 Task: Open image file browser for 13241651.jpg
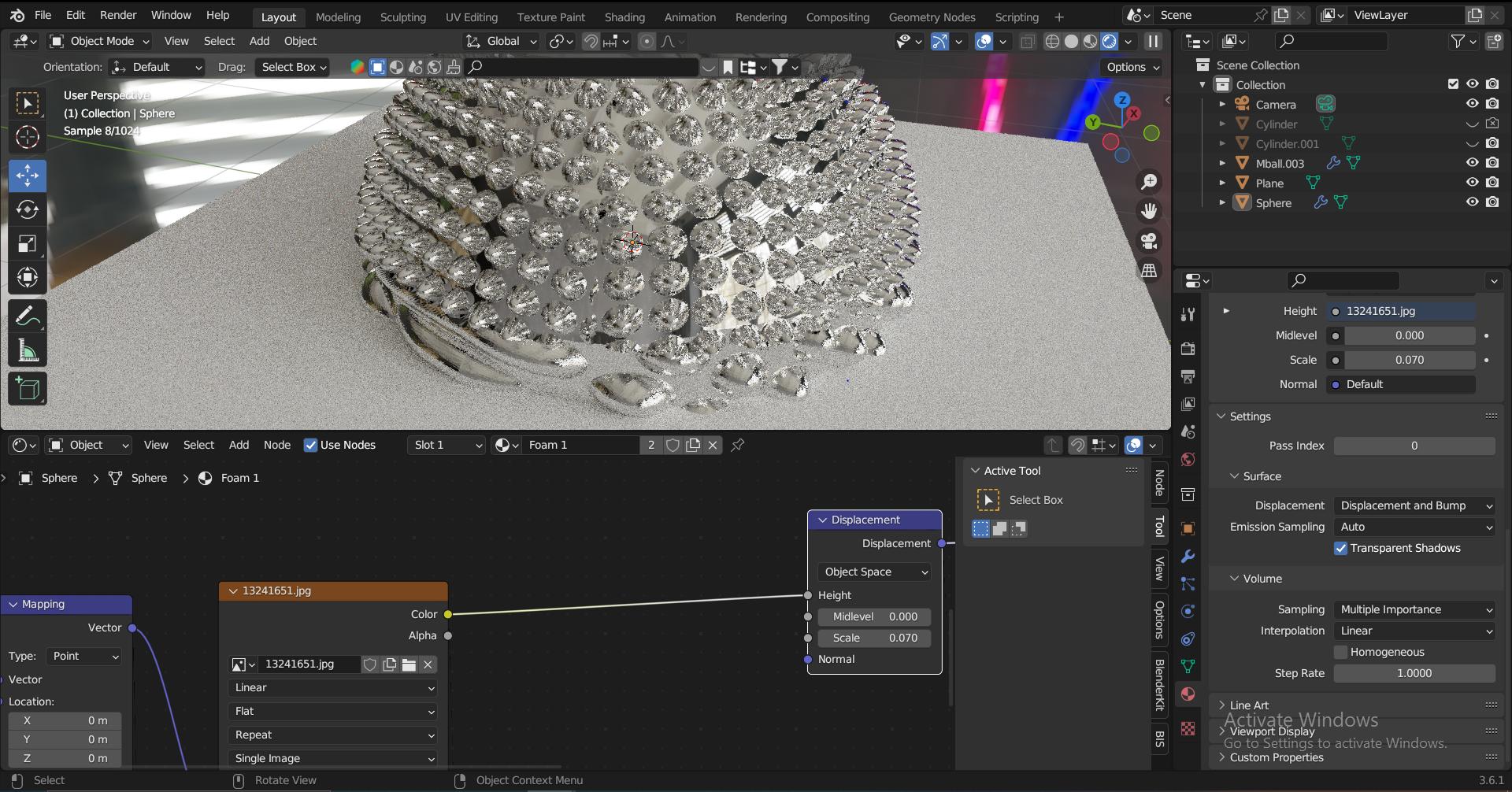pyautogui.click(x=409, y=664)
